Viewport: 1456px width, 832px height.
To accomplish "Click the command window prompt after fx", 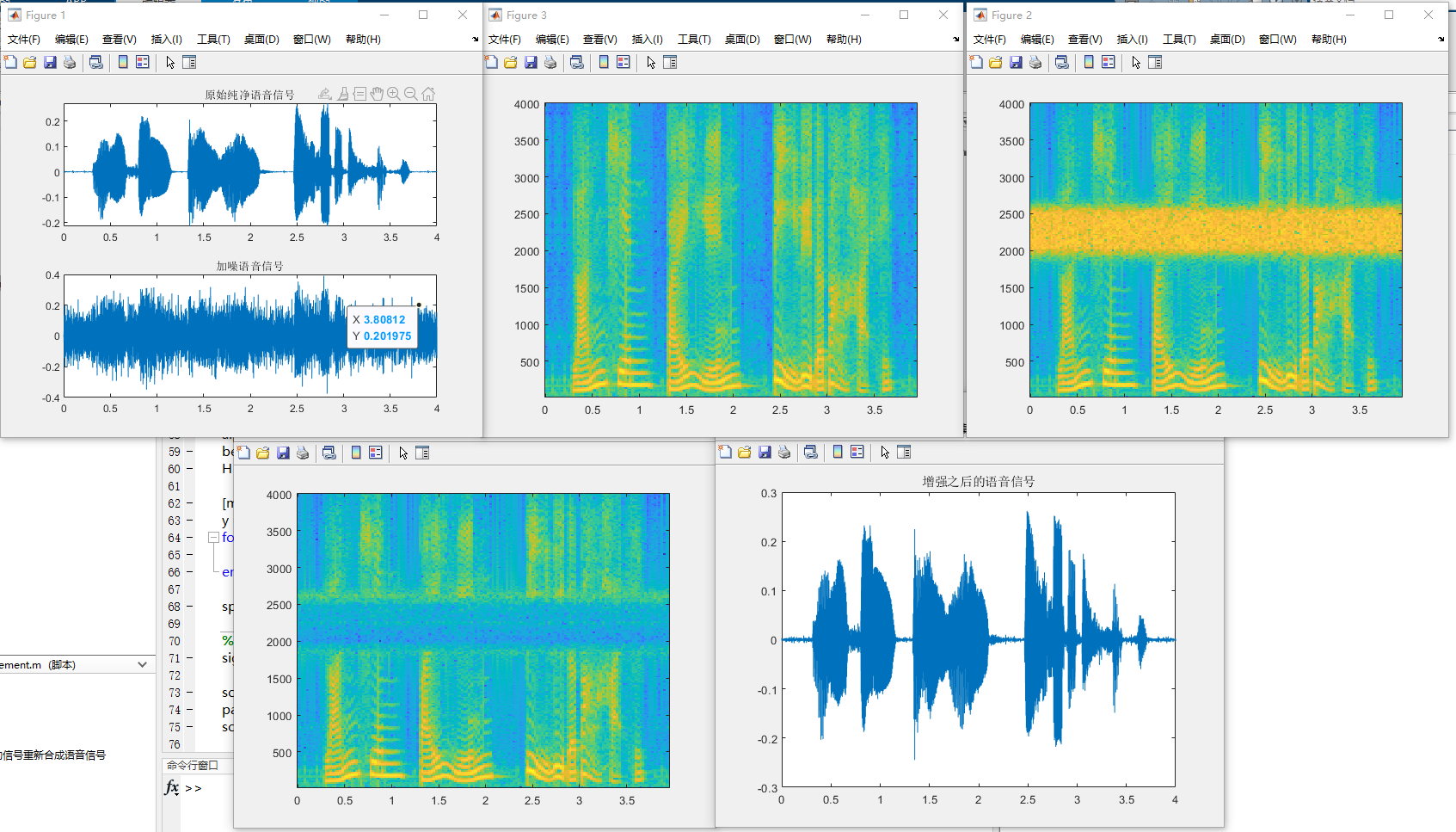I will [x=194, y=788].
